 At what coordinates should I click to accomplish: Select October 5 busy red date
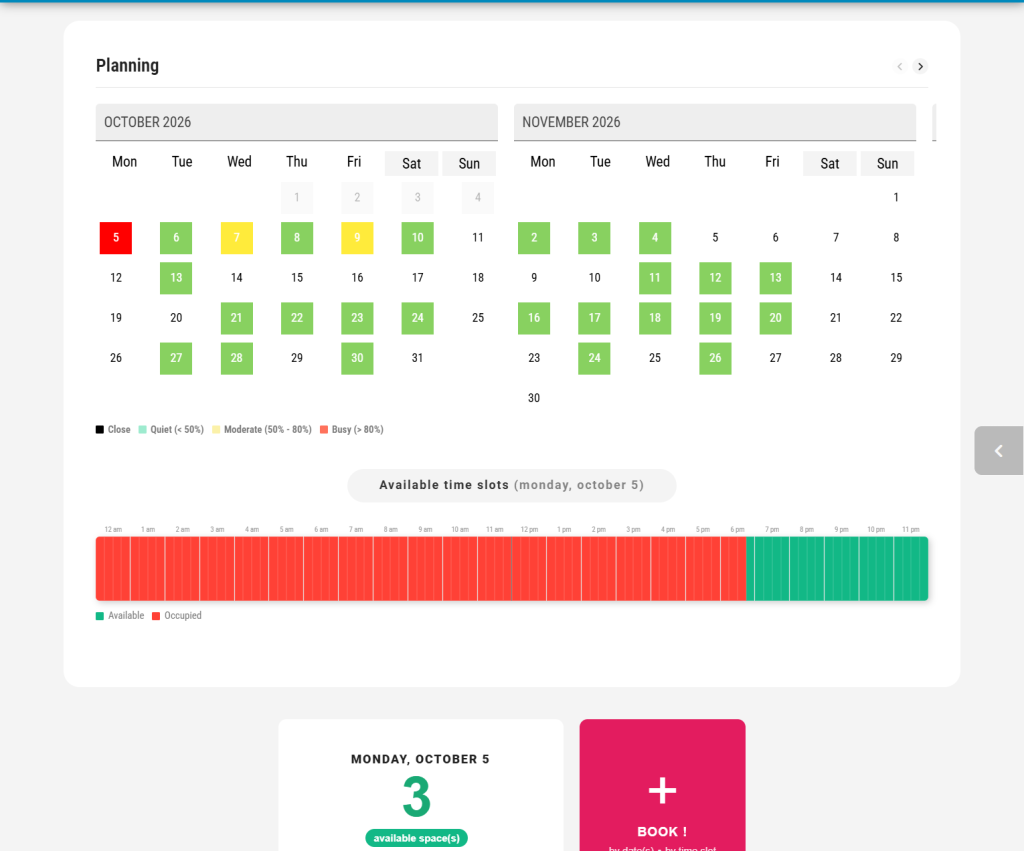click(116, 238)
